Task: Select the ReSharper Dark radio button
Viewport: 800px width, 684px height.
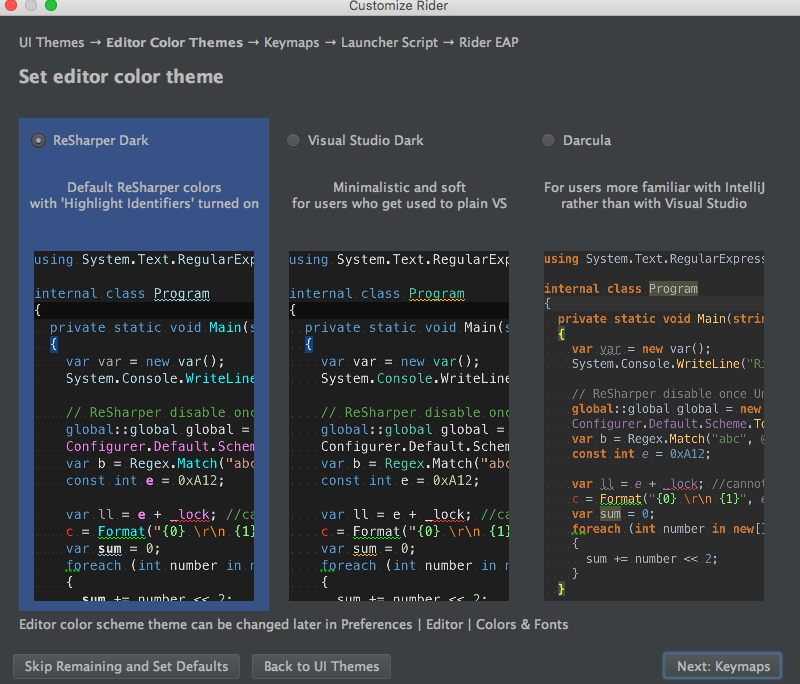Action: (38, 140)
